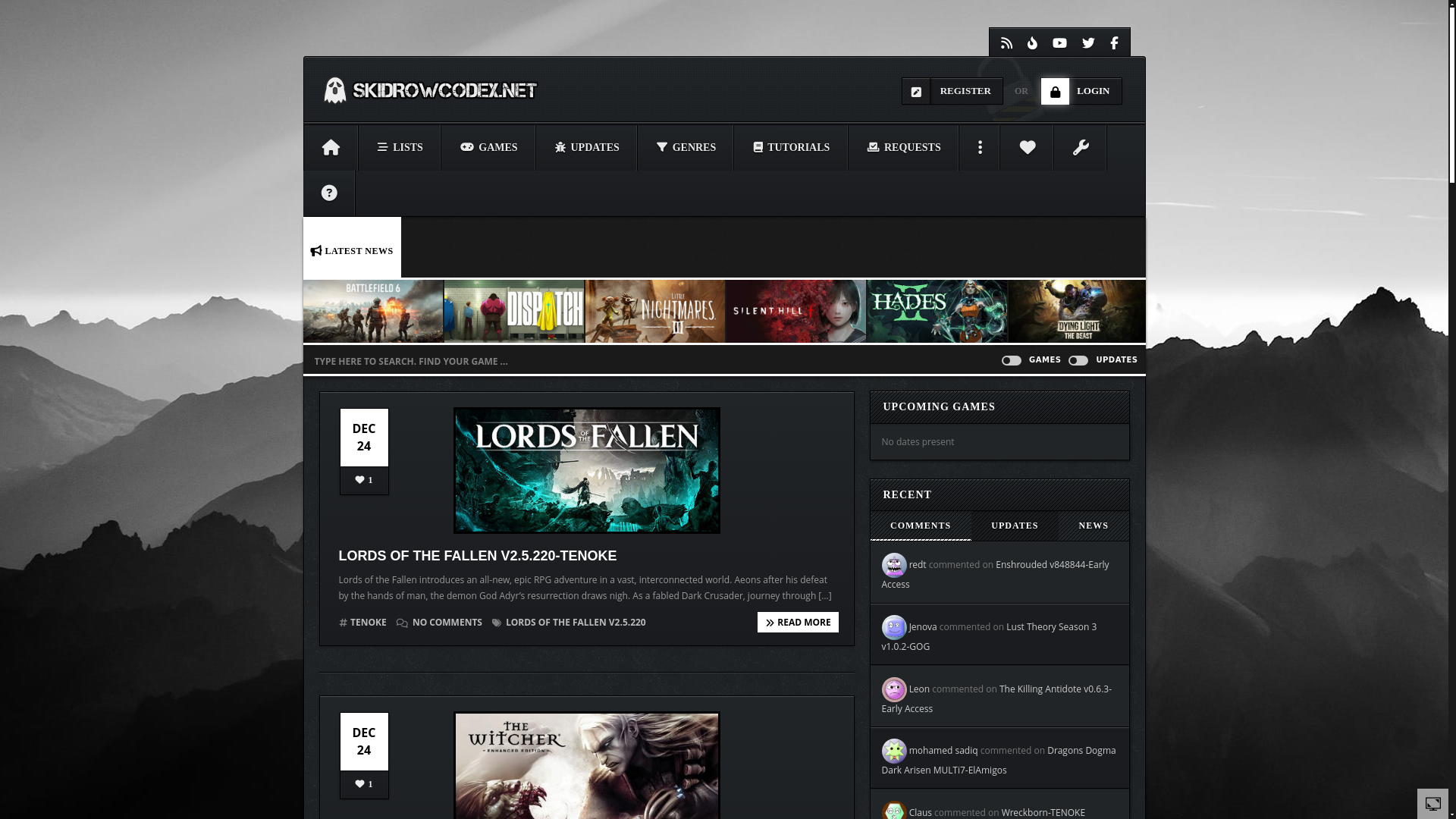Open the REQUESTS menu
The width and height of the screenshot is (1456, 819).
point(903,147)
